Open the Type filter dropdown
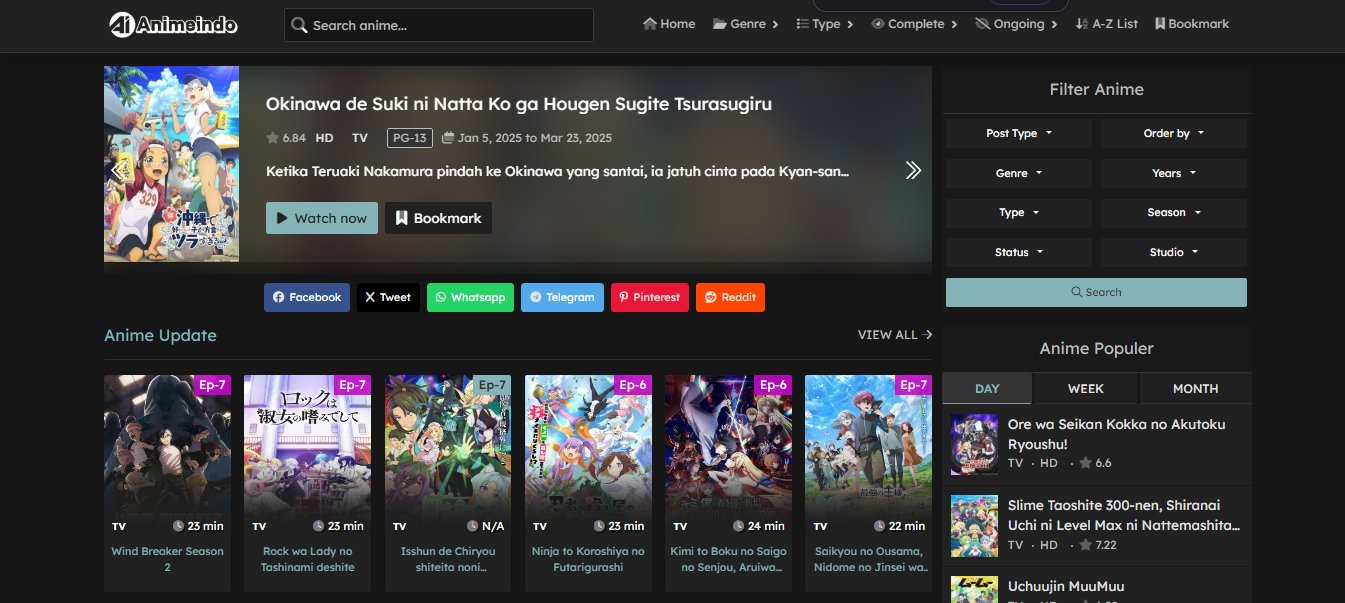The height and width of the screenshot is (603, 1345). pyautogui.click(x=1019, y=213)
